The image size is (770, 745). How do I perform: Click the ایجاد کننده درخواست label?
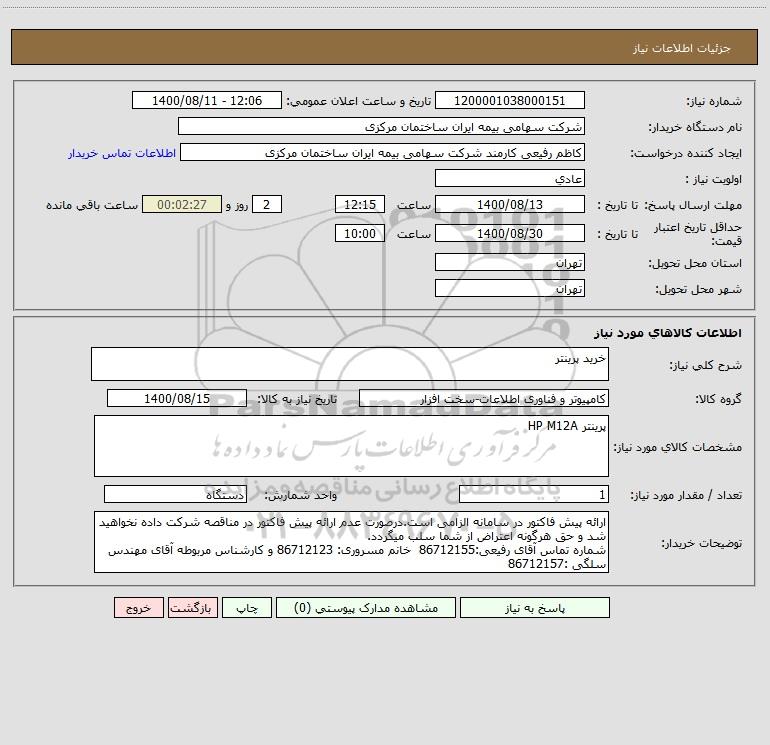[686, 153]
